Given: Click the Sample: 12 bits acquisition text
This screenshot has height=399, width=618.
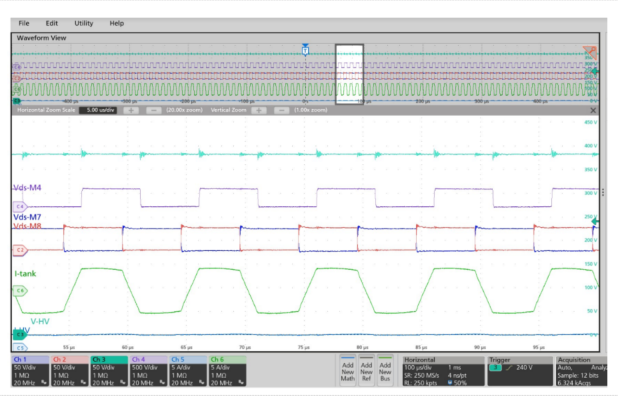Looking at the screenshot, I should pyautogui.click(x=579, y=375).
